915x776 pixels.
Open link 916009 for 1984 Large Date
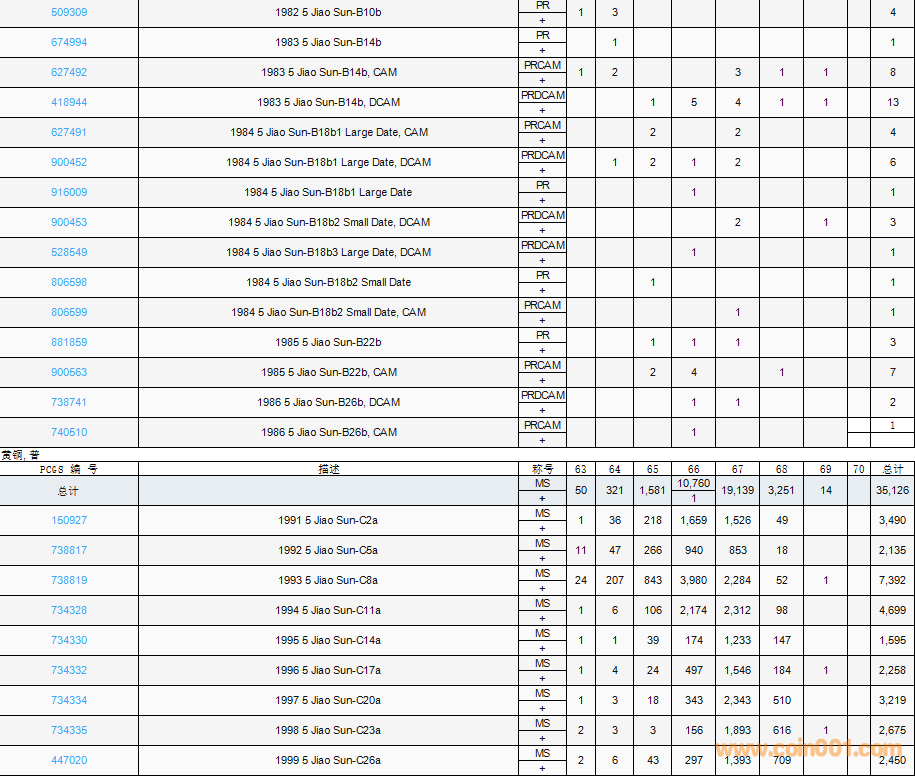69,192
